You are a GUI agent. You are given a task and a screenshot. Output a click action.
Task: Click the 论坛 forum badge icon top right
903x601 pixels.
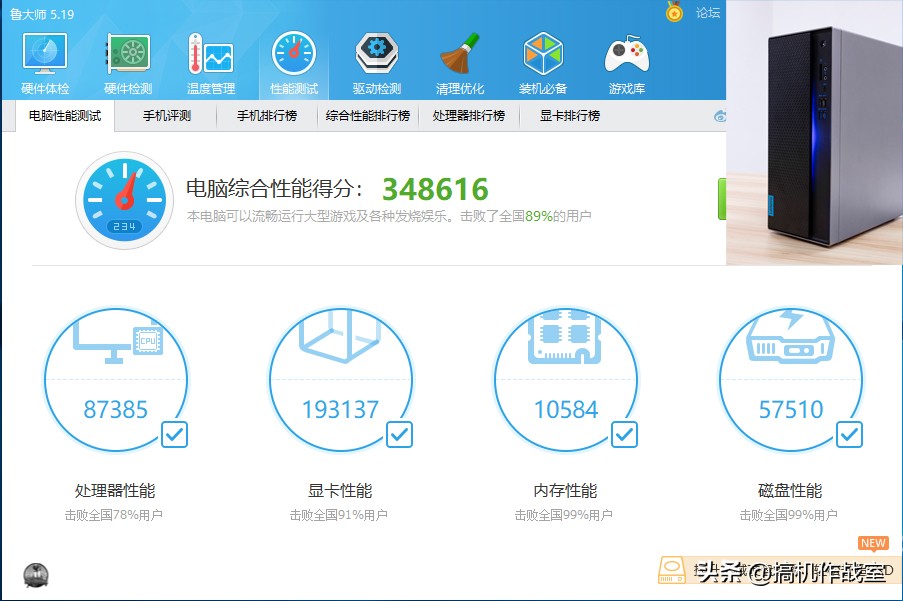coord(675,13)
